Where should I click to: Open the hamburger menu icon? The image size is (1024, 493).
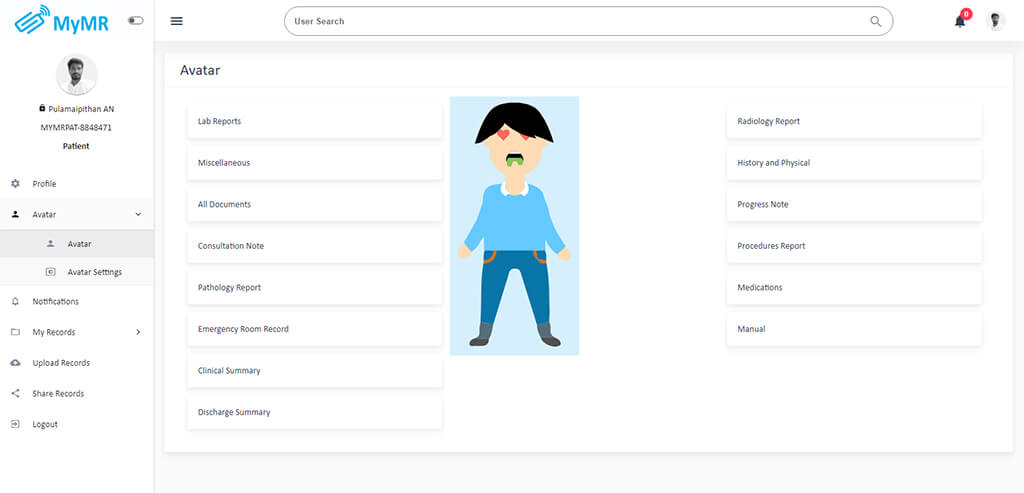click(x=176, y=21)
